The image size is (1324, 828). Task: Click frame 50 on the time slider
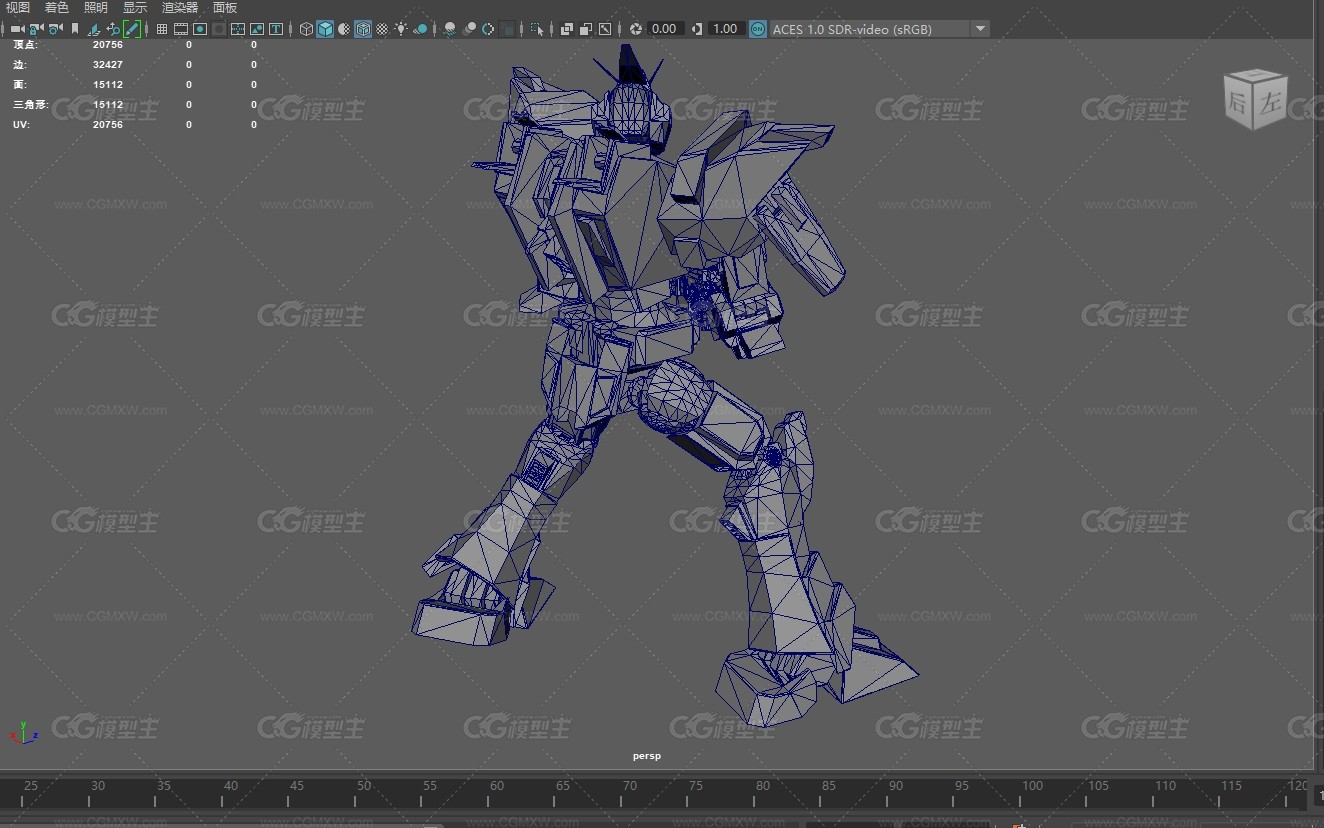tap(364, 786)
